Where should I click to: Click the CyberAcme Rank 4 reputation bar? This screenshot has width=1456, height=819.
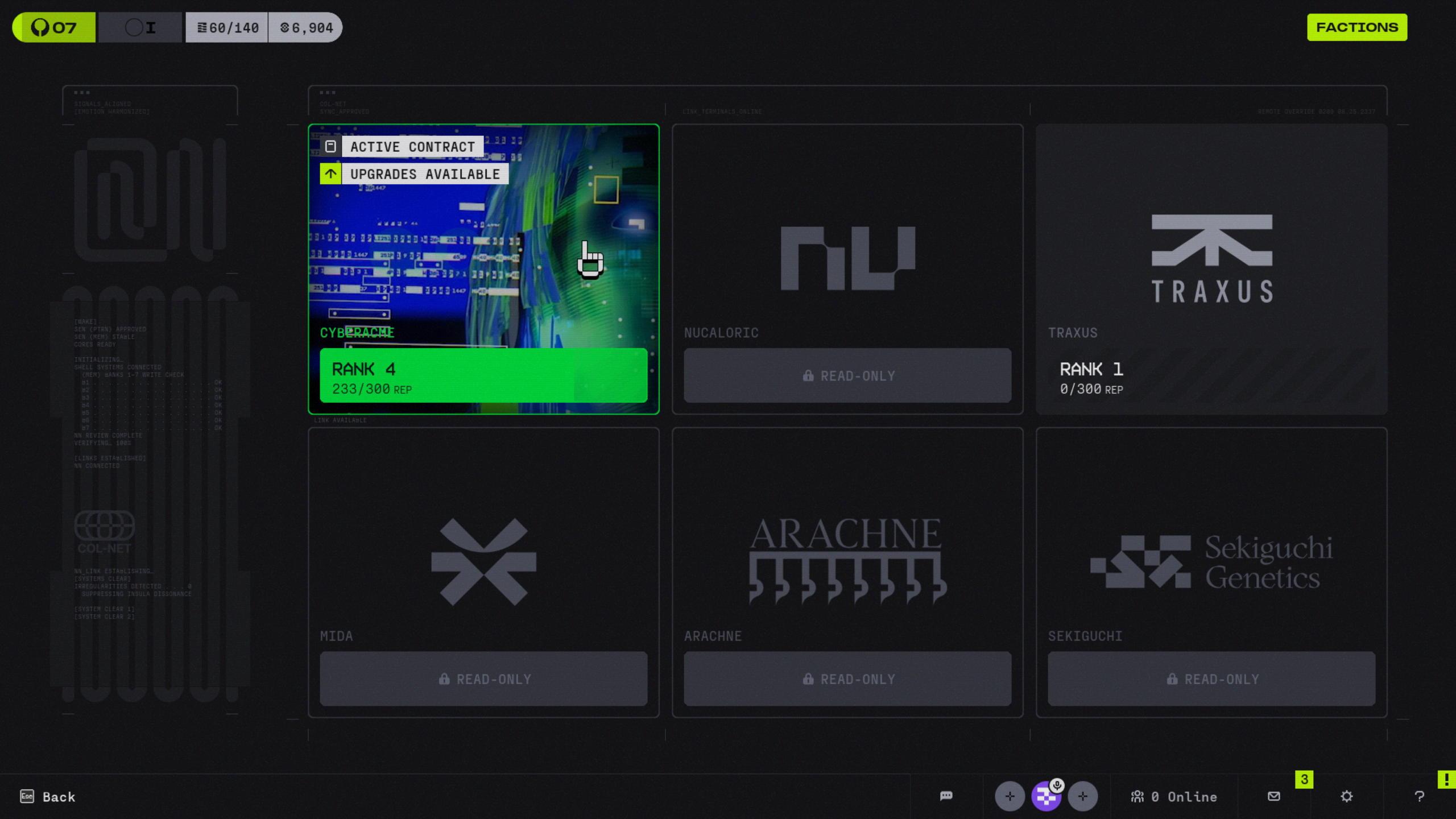coord(483,375)
